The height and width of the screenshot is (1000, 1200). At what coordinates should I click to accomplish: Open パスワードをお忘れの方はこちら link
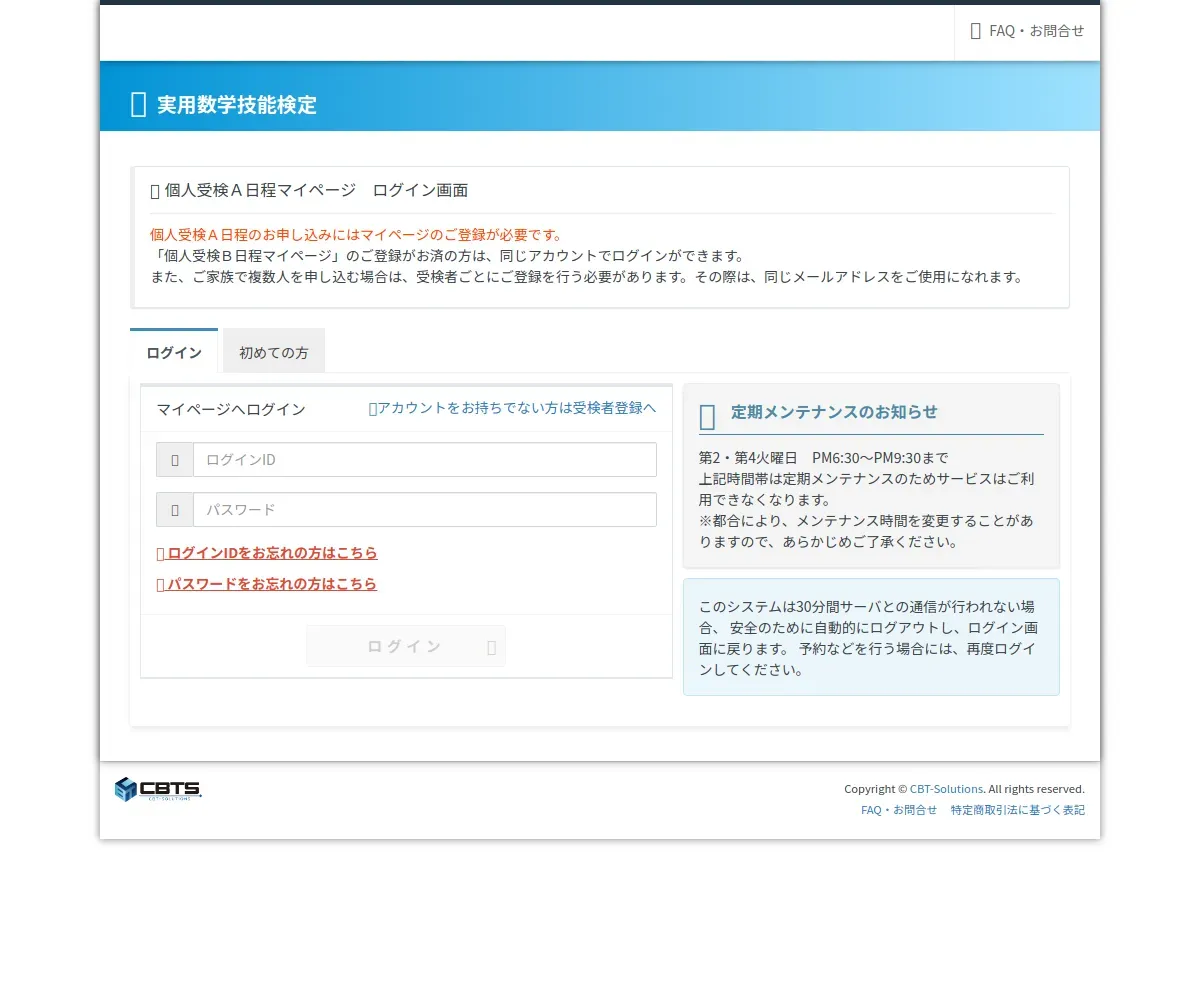tap(267, 584)
